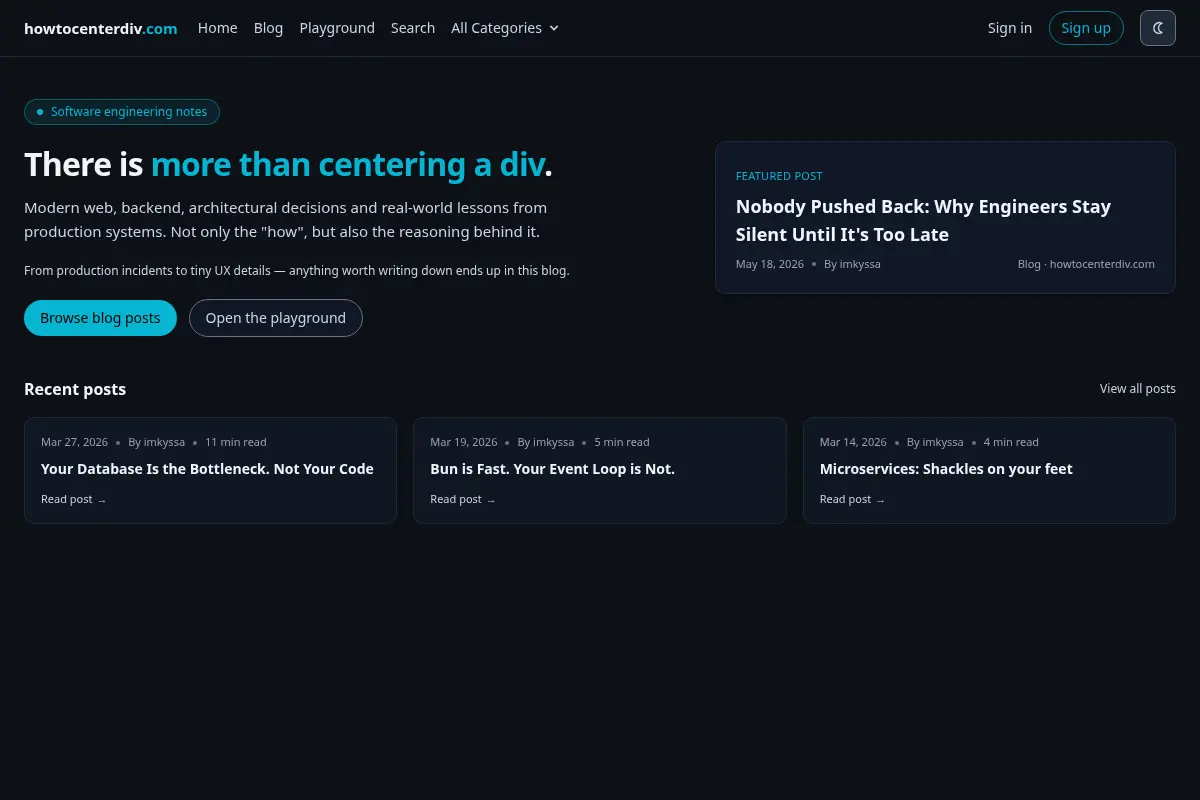Image resolution: width=1200 pixels, height=800 pixels.
Task: Click the 5 min read text
Action: 622,442
